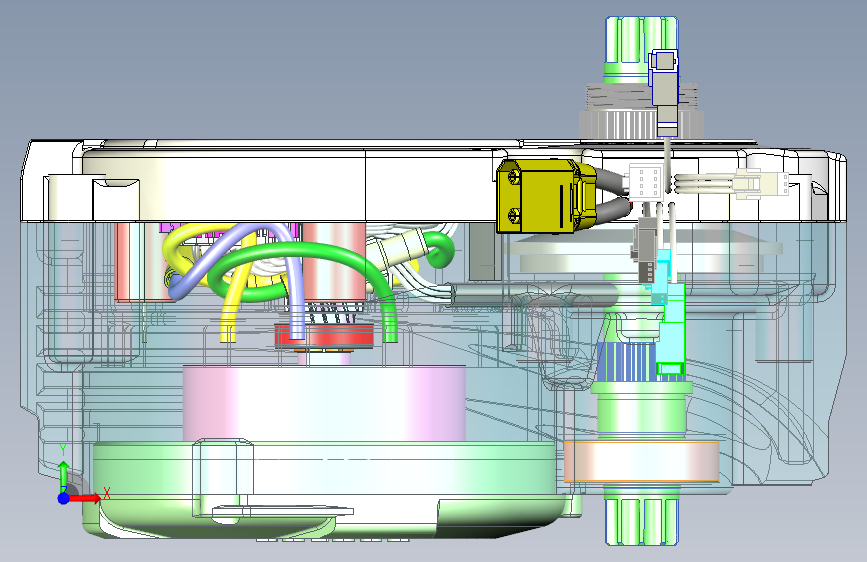The height and width of the screenshot is (562, 867).
Task: Click the blue origin sphere of triad
Action: [x=64, y=498]
